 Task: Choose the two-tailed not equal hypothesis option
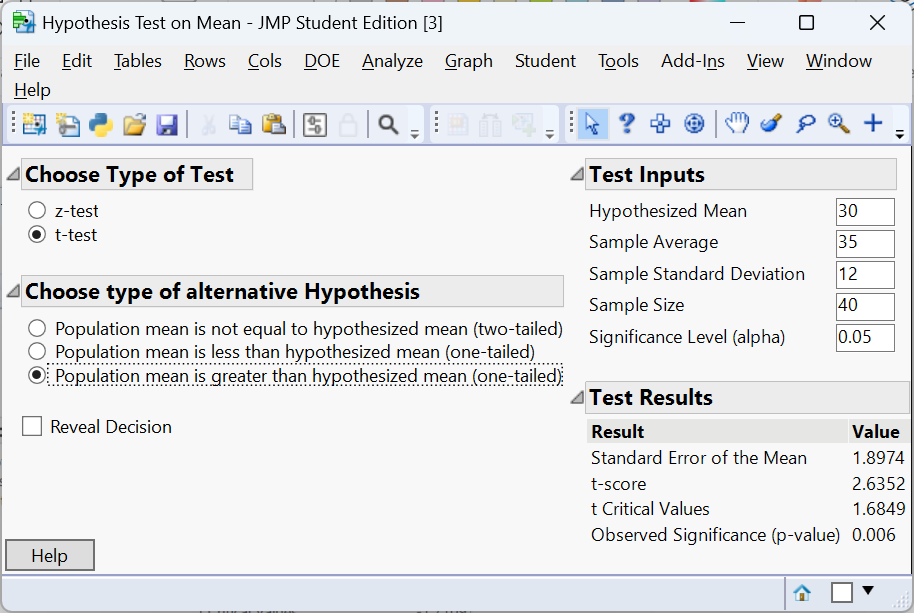click(x=37, y=328)
